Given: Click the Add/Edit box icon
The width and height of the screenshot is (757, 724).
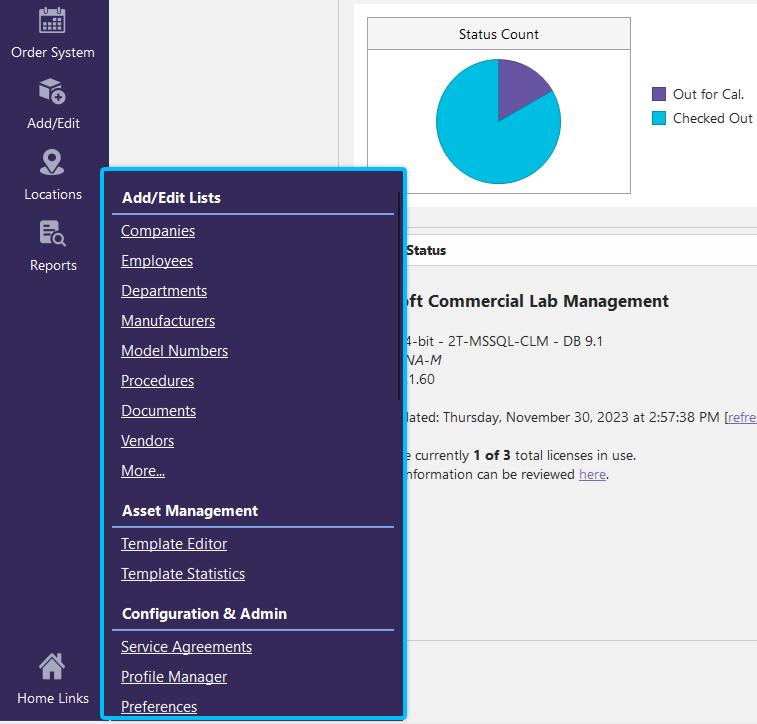Looking at the screenshot, I should (52, 92).
